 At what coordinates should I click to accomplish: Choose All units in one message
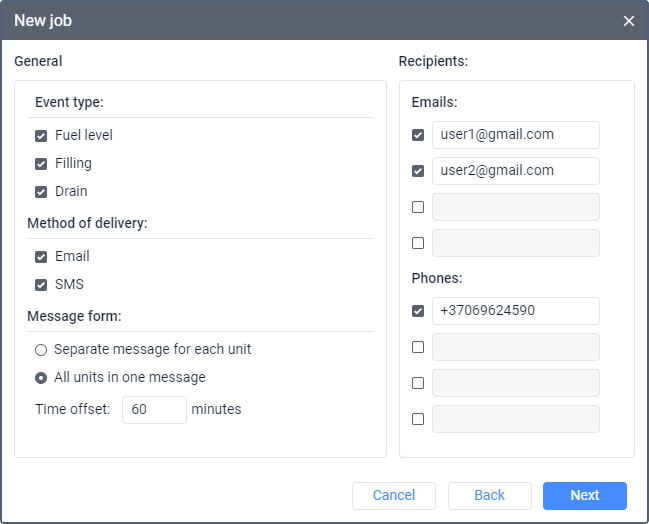pyautogui.click(x=41, y=378)
